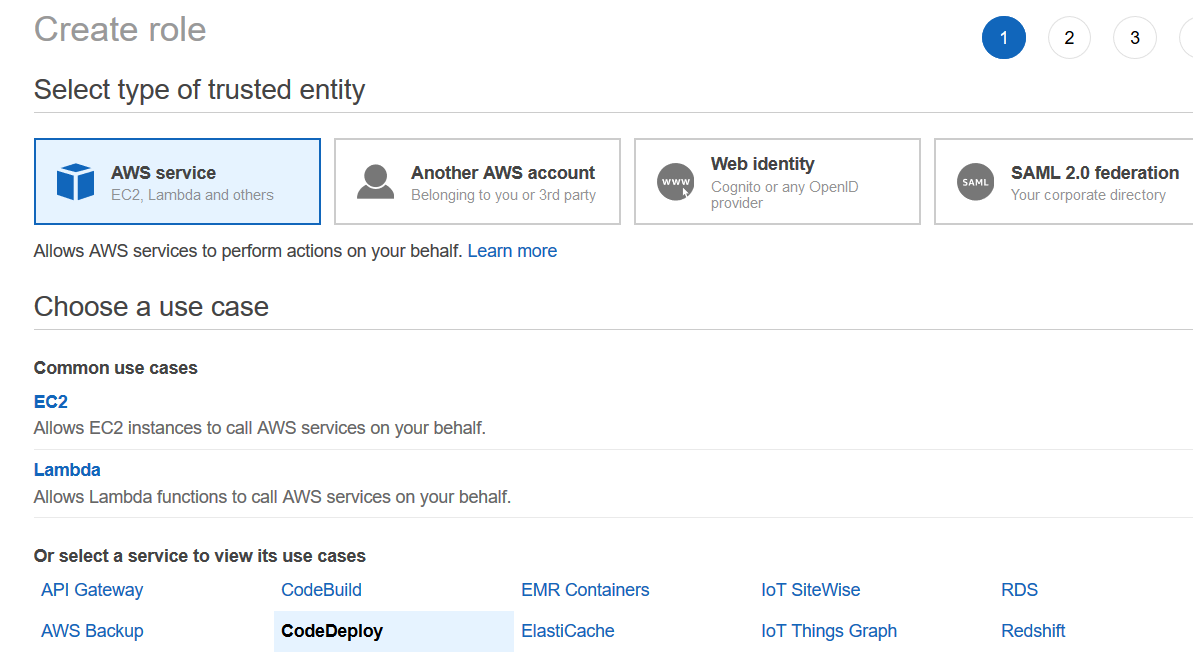Choose SAML 2.0 federation trusted entity
The width and height of the screenshot is (1193, 662).
coord(1064,182)
